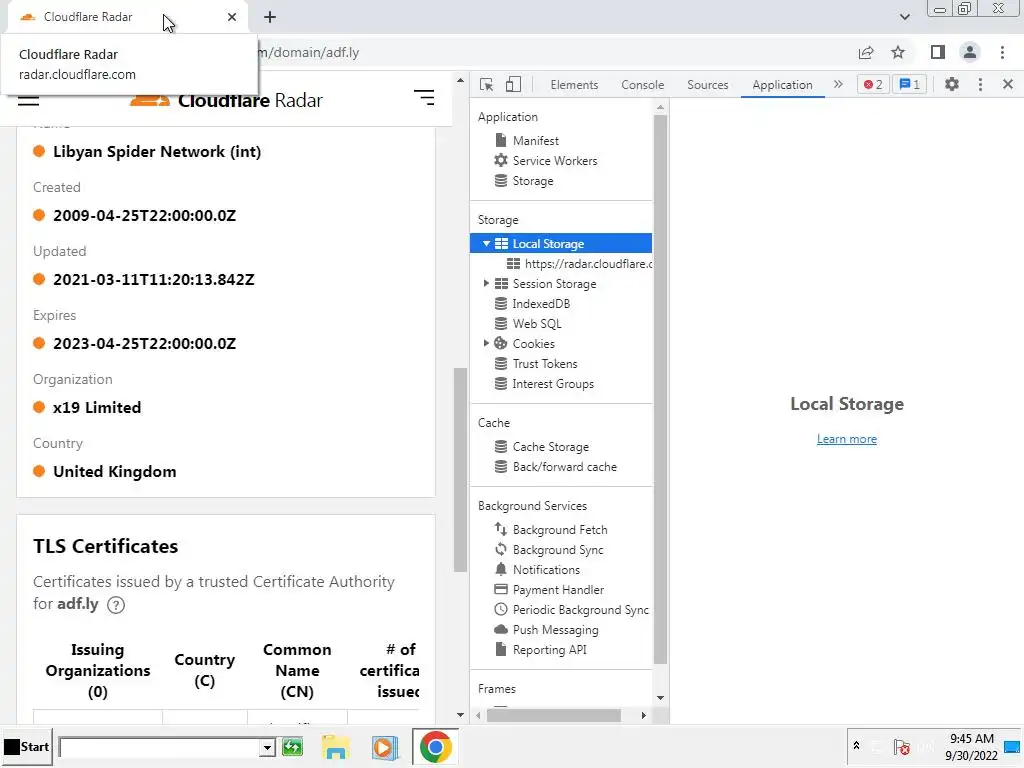Switch to the Elements tab
Viewport: 1024px width, 768px height.
(x=574, y=85)
